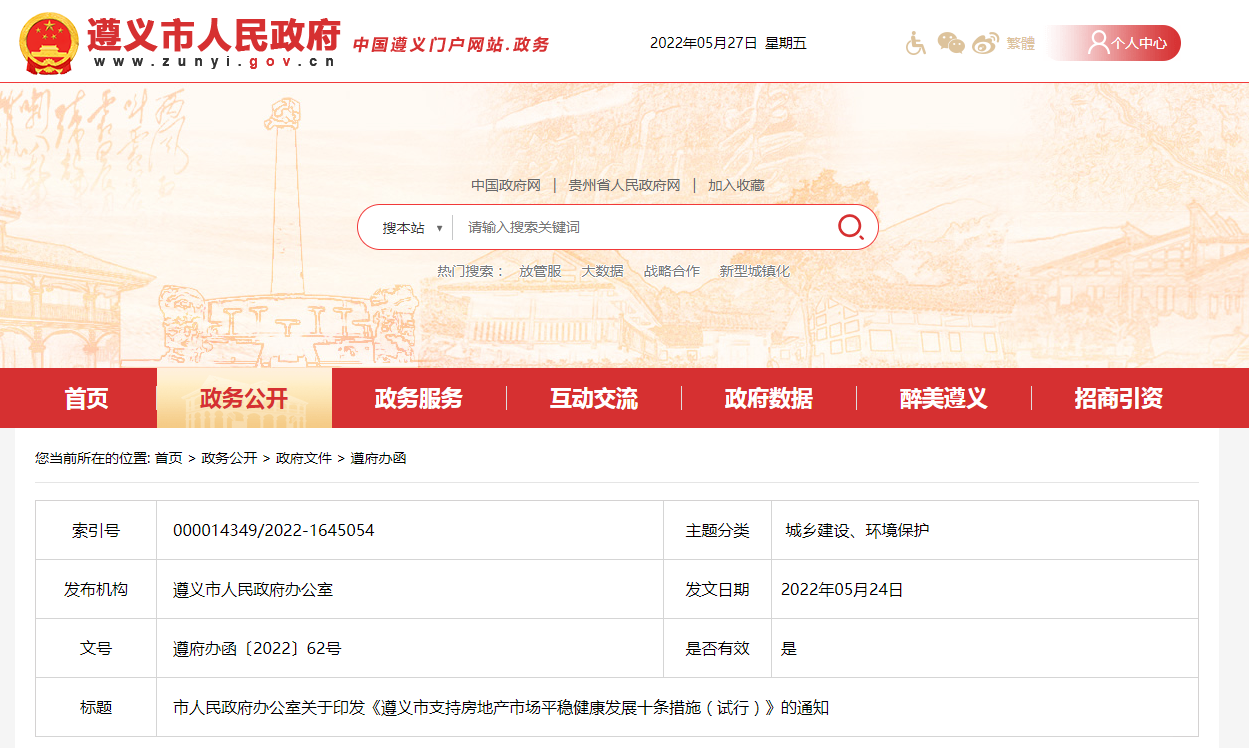
Task: Select the document title text in table
Action: point(501,707)
